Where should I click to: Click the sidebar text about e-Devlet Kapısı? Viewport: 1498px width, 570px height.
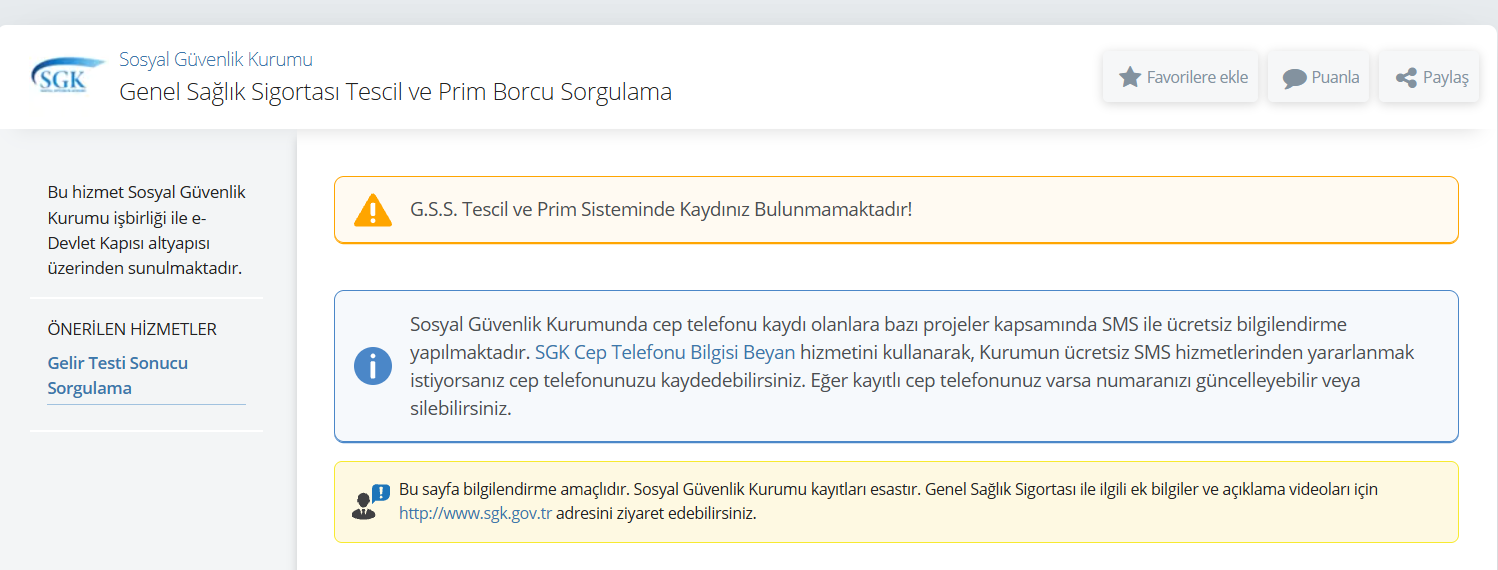(146, 230)
